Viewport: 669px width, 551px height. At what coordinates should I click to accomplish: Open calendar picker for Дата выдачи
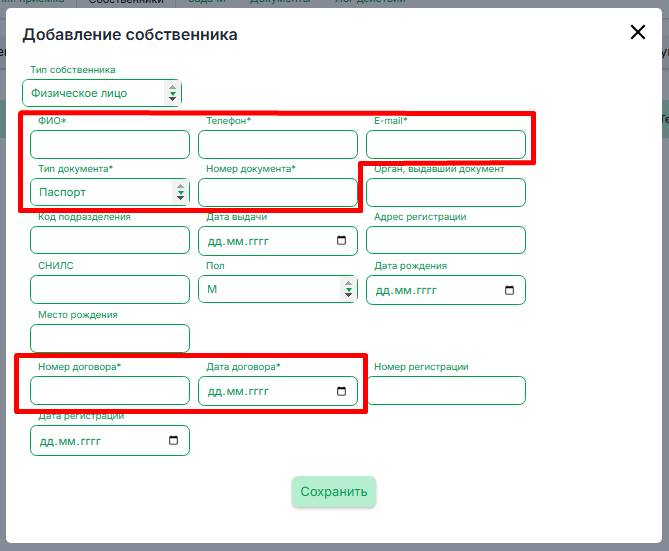(x=341, y=241)
